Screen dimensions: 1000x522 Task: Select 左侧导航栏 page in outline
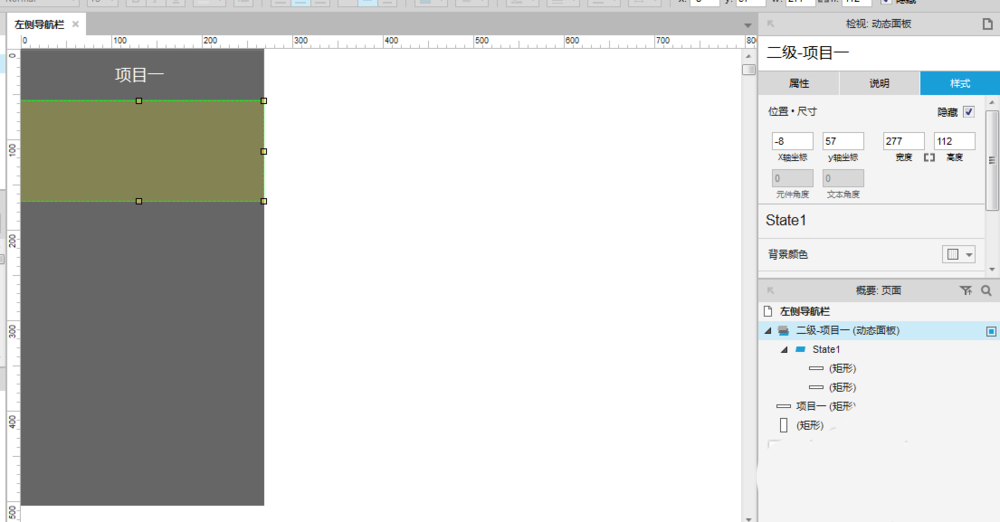(x=804, y=311)
